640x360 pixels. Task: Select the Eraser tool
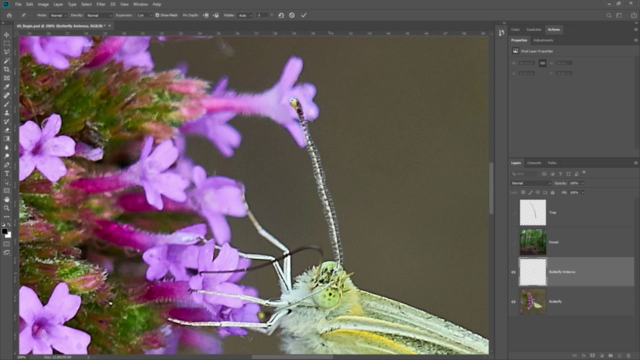click(7, 130)
